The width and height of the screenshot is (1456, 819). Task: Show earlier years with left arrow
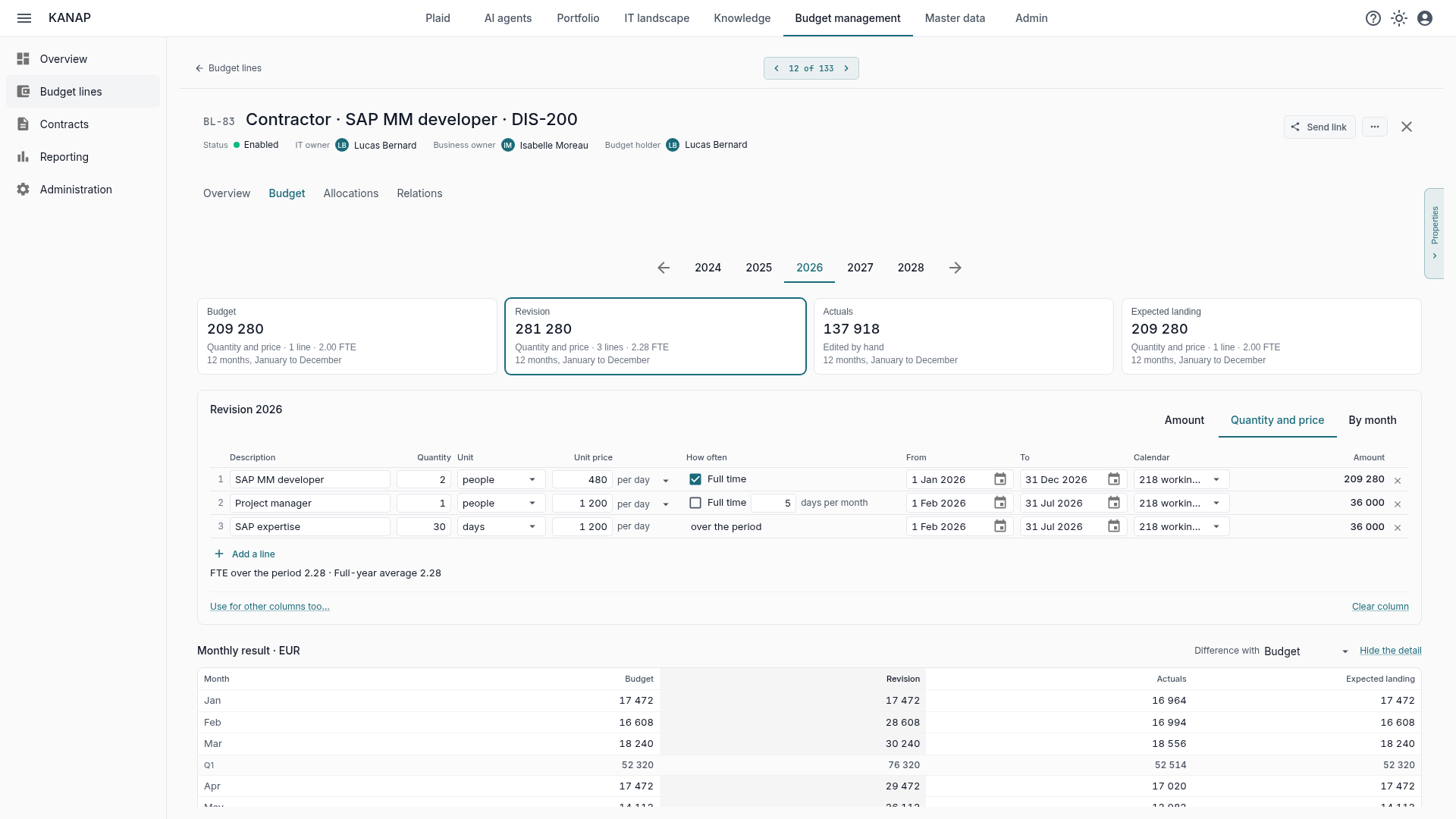[664, 268]
